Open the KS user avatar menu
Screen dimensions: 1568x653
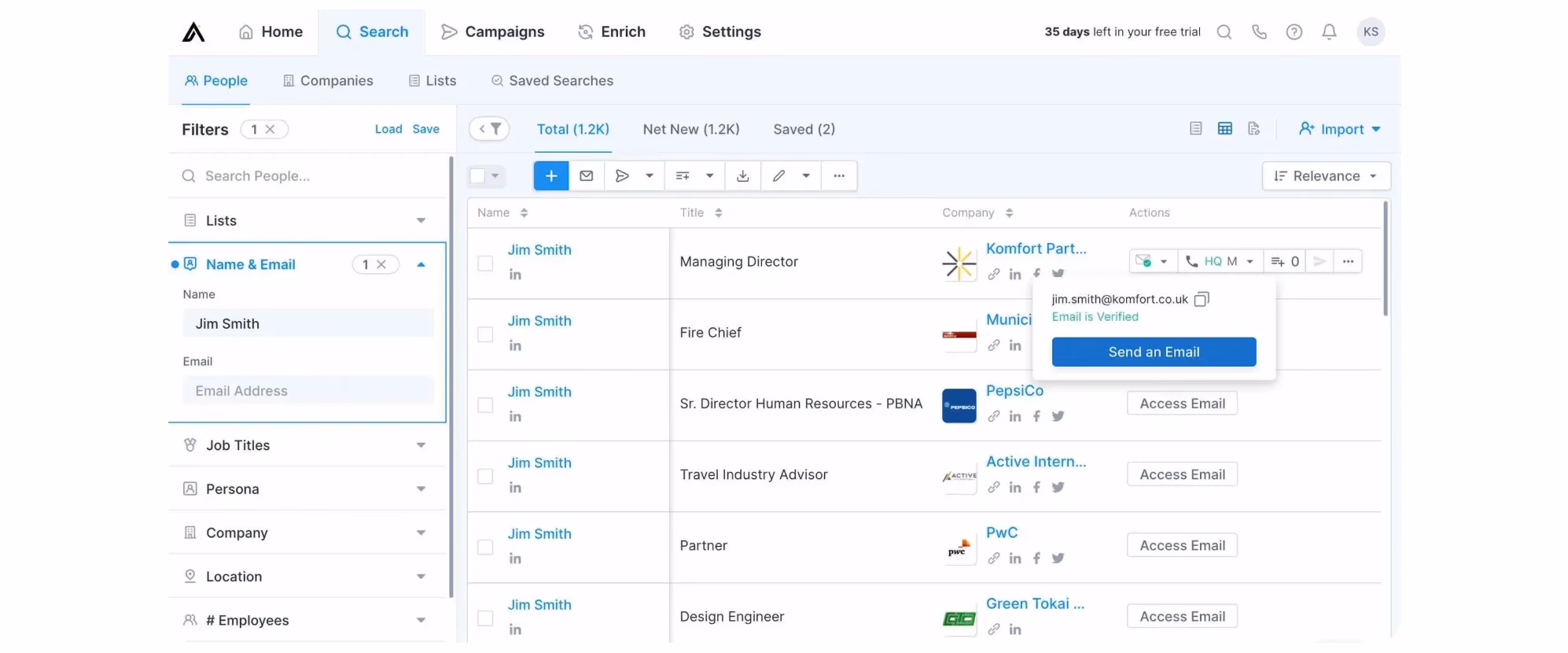1371,31
